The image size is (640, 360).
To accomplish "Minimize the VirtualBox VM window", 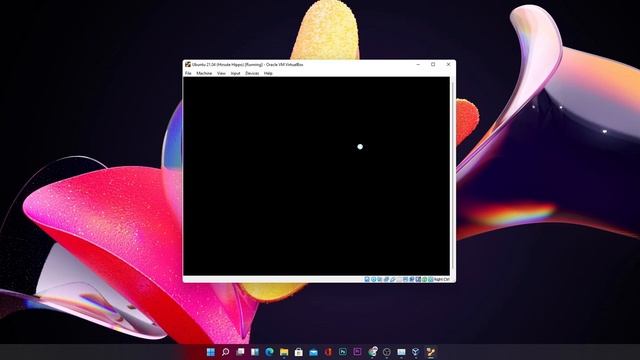I will coord(418,64).
